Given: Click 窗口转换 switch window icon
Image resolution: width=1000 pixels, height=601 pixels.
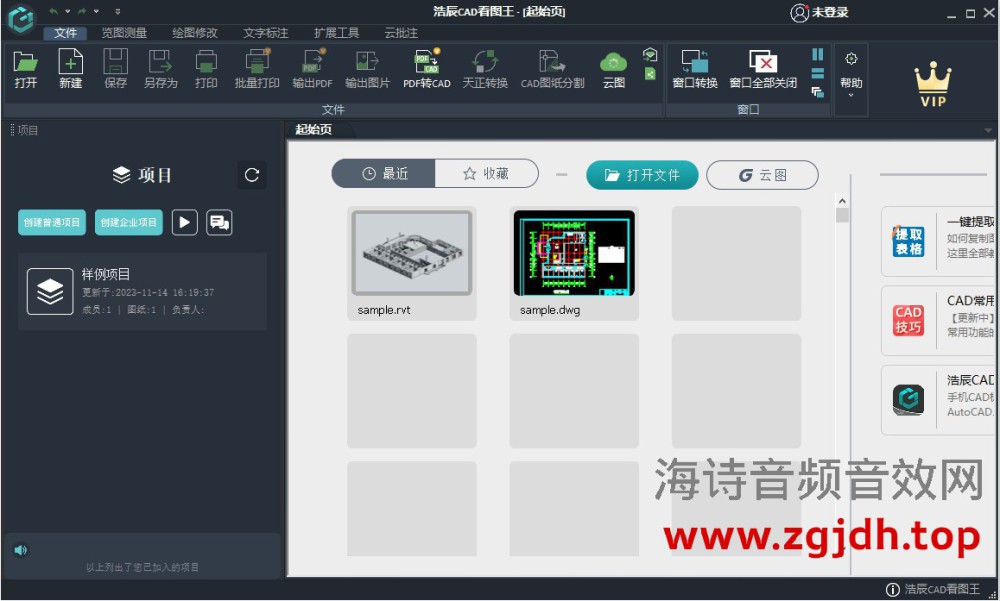Looking at the screenshot, I should 695,69.
